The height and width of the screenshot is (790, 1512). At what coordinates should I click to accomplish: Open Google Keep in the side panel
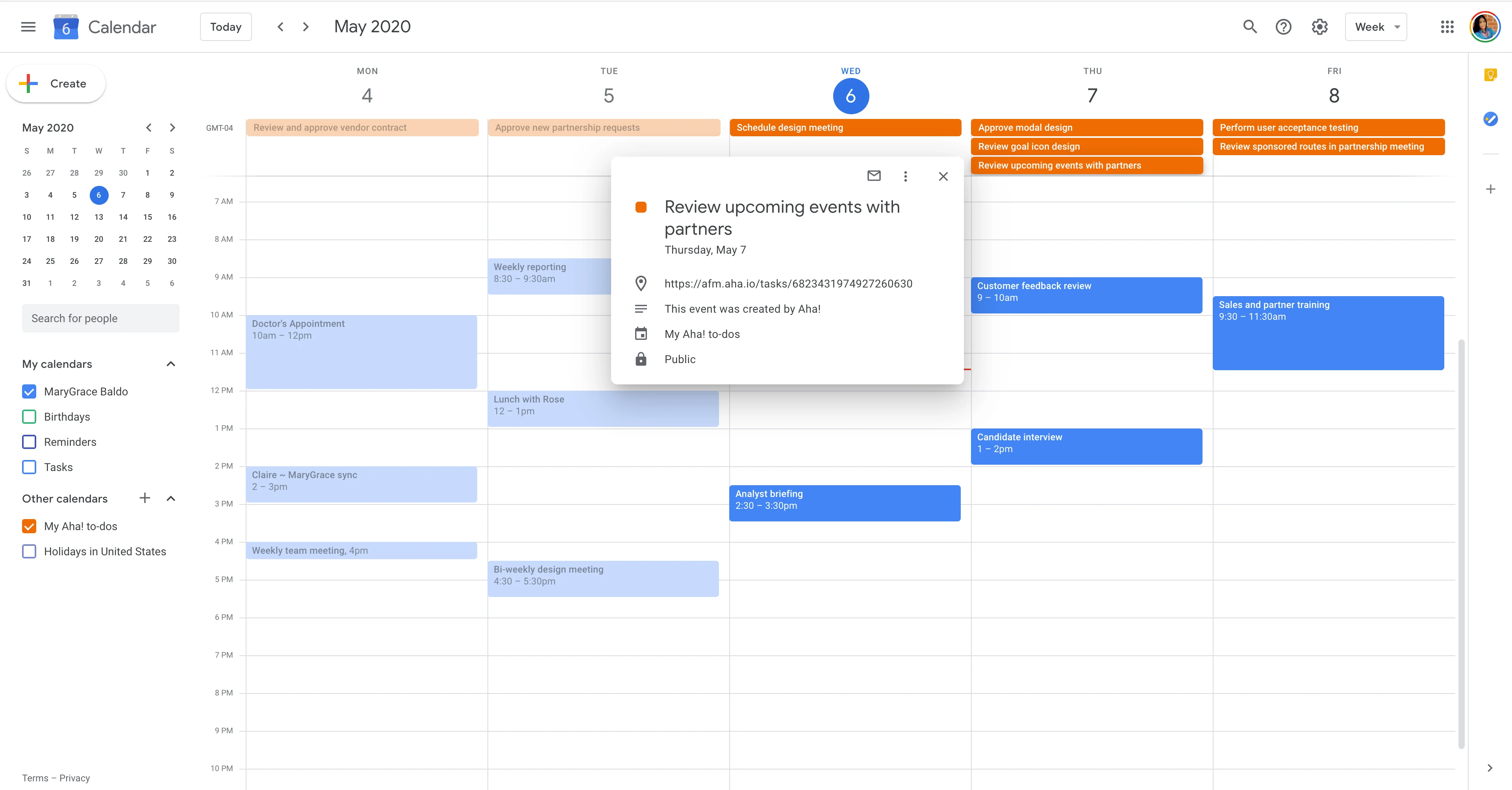1490,75
